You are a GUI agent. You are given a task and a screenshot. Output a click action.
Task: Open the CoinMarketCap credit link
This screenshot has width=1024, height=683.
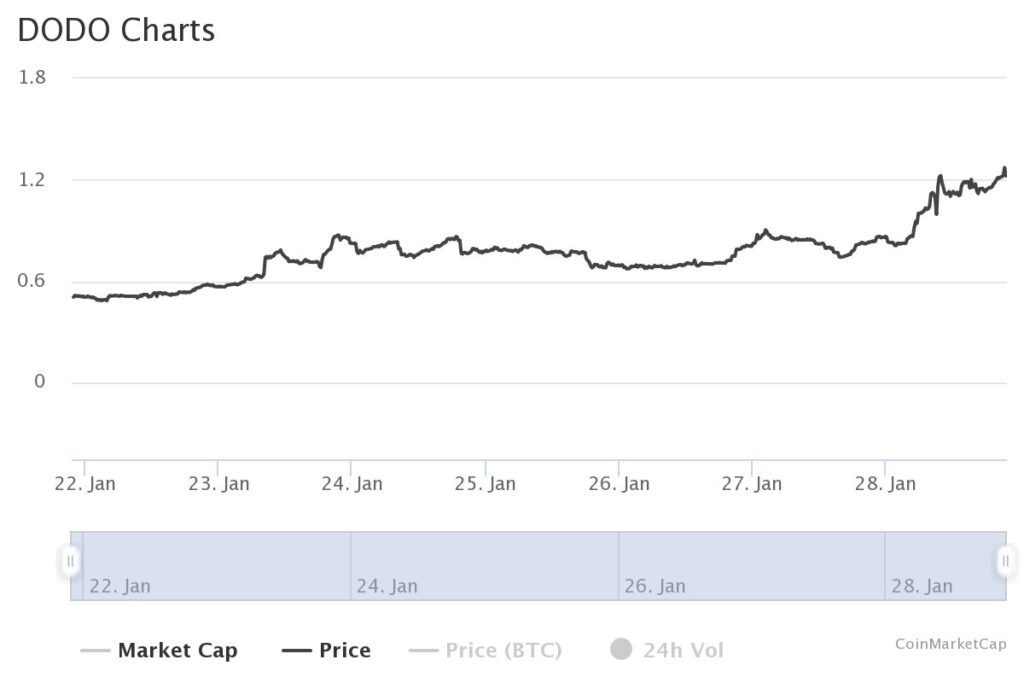tap(950, 643)
